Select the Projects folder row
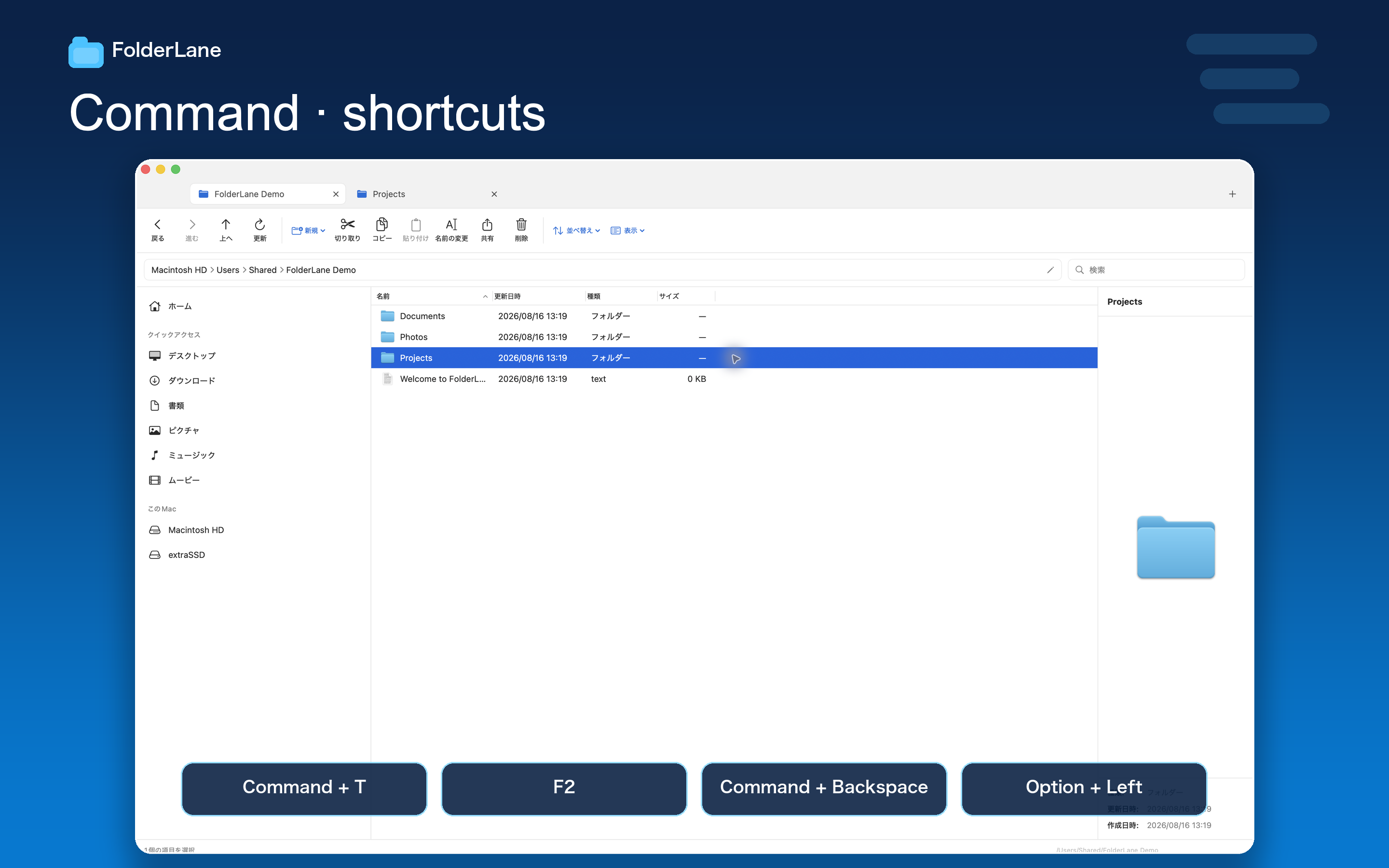This screenshot has width=1389, height=868. pos(734,358)
